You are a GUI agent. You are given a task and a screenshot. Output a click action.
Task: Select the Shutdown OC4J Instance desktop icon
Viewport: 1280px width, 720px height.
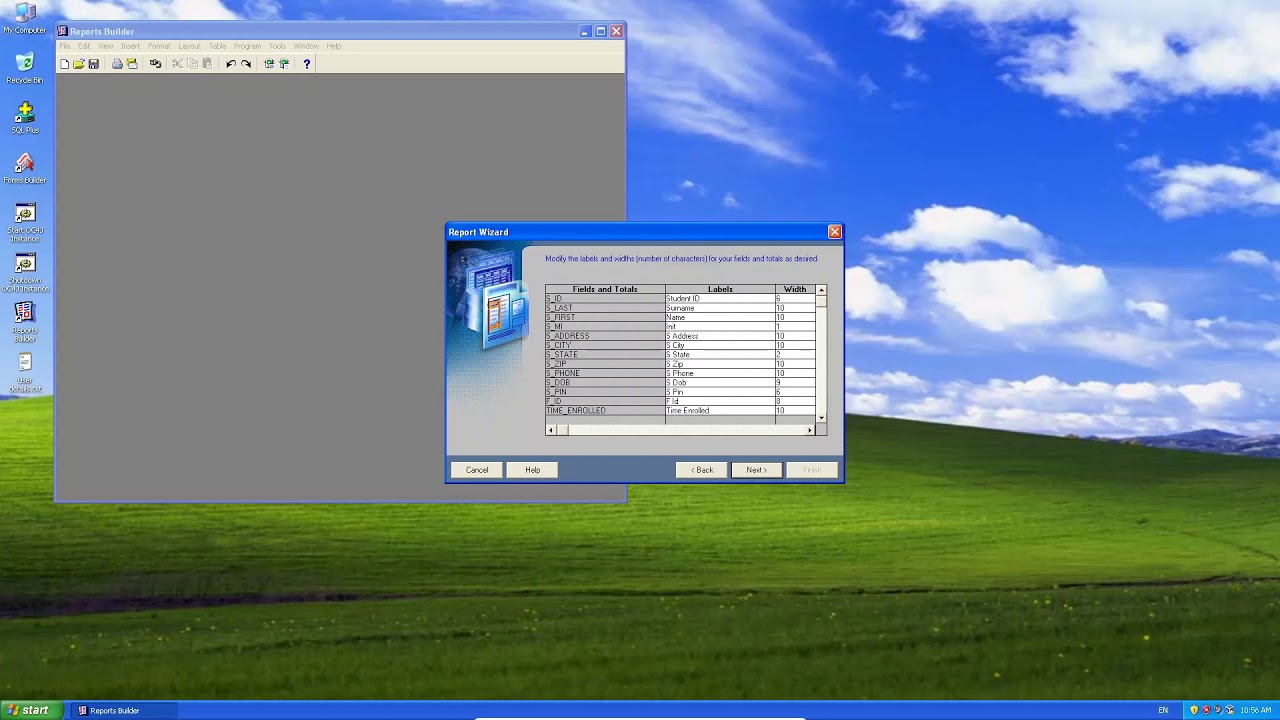click(x=25, y=272)
